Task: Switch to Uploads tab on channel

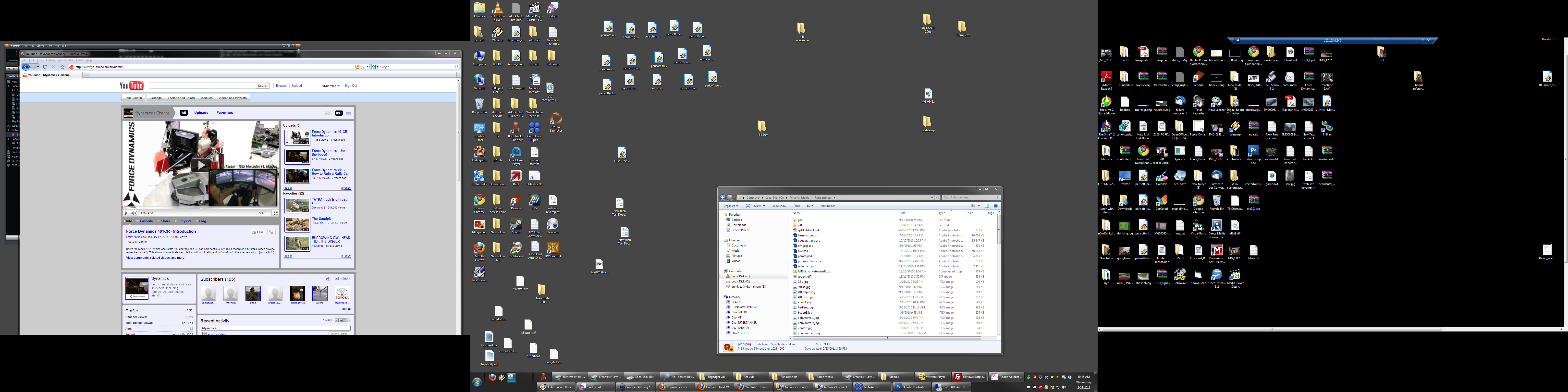Action: pyautogui.click(x=201, y=113)
